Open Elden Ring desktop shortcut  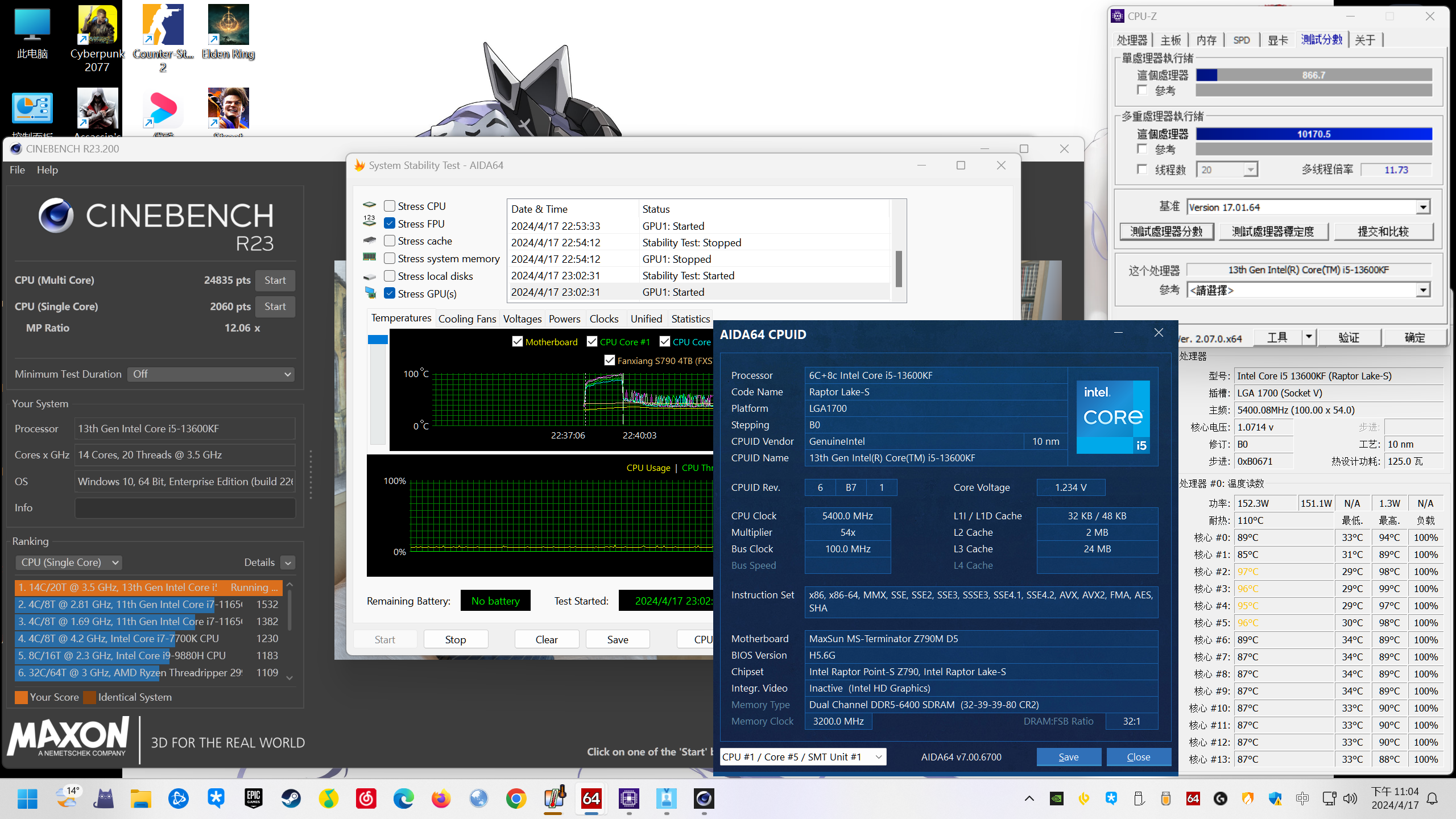click(x=228, y=32)
